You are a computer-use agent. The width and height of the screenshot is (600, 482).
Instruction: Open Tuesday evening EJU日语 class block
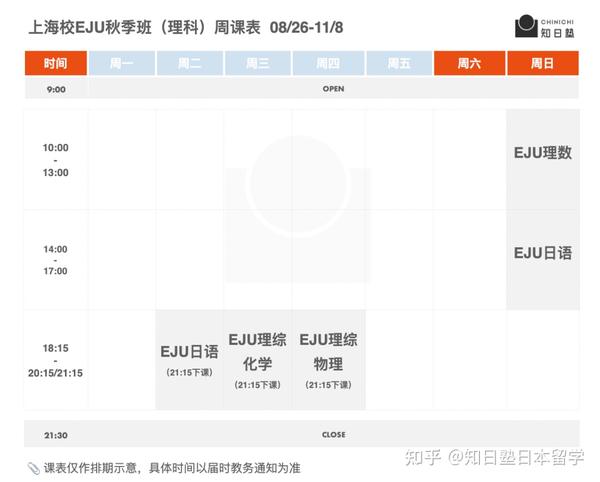click(x=189, y=360)
